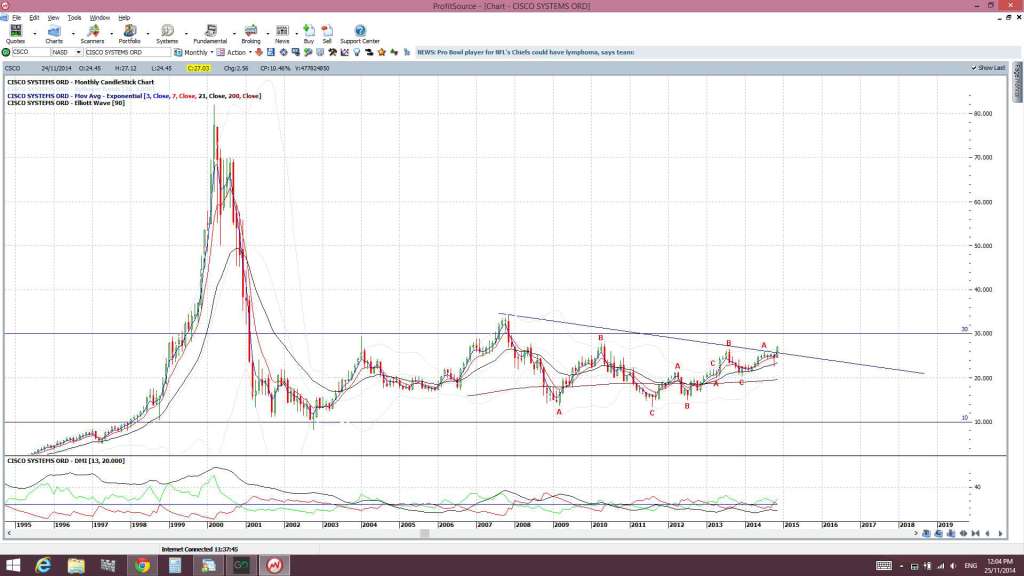
Task: Expand the Portfolio button dropdown arrow
Action: (148, 33)
